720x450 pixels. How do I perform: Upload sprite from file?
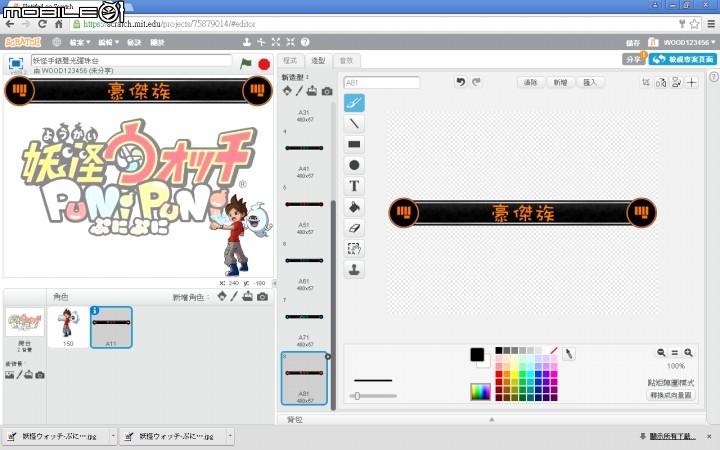248,296
